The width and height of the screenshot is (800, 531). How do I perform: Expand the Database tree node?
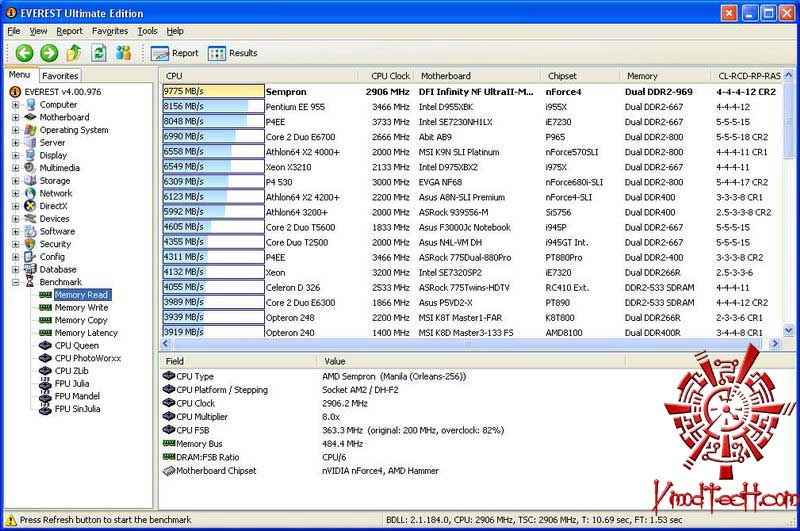click(x=16, y=269)
